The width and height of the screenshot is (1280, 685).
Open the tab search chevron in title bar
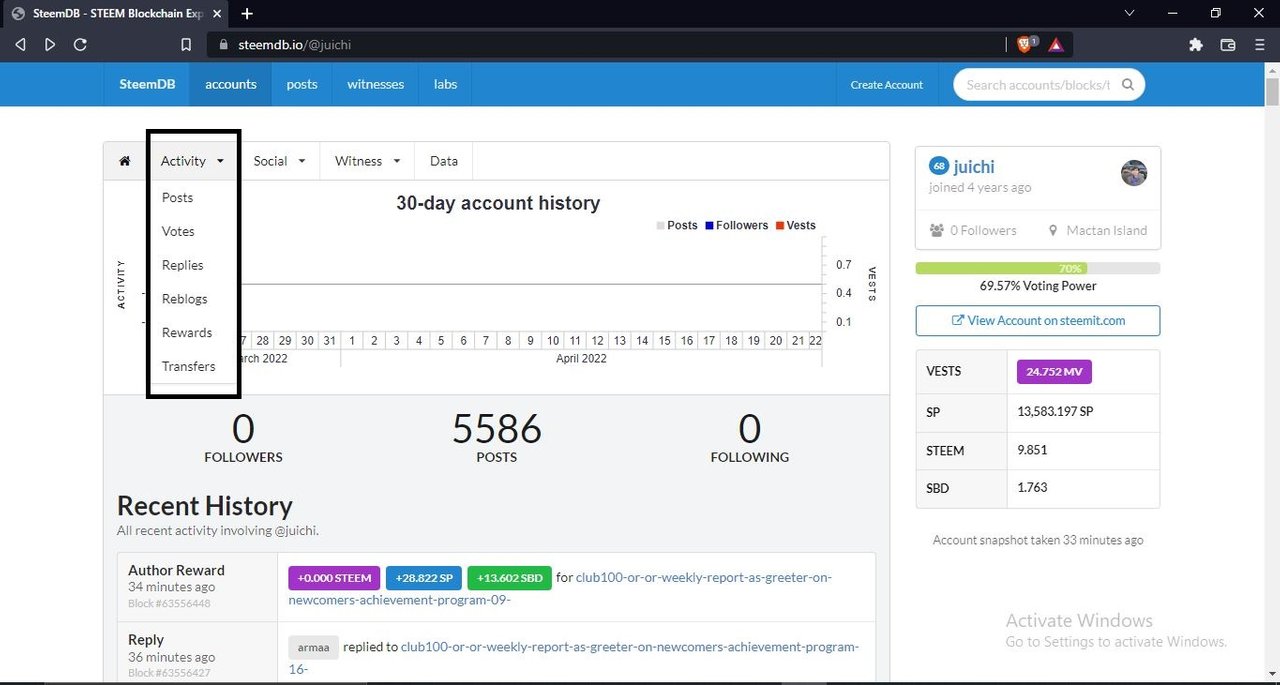pyautogui.click(x=1129, y=13)
